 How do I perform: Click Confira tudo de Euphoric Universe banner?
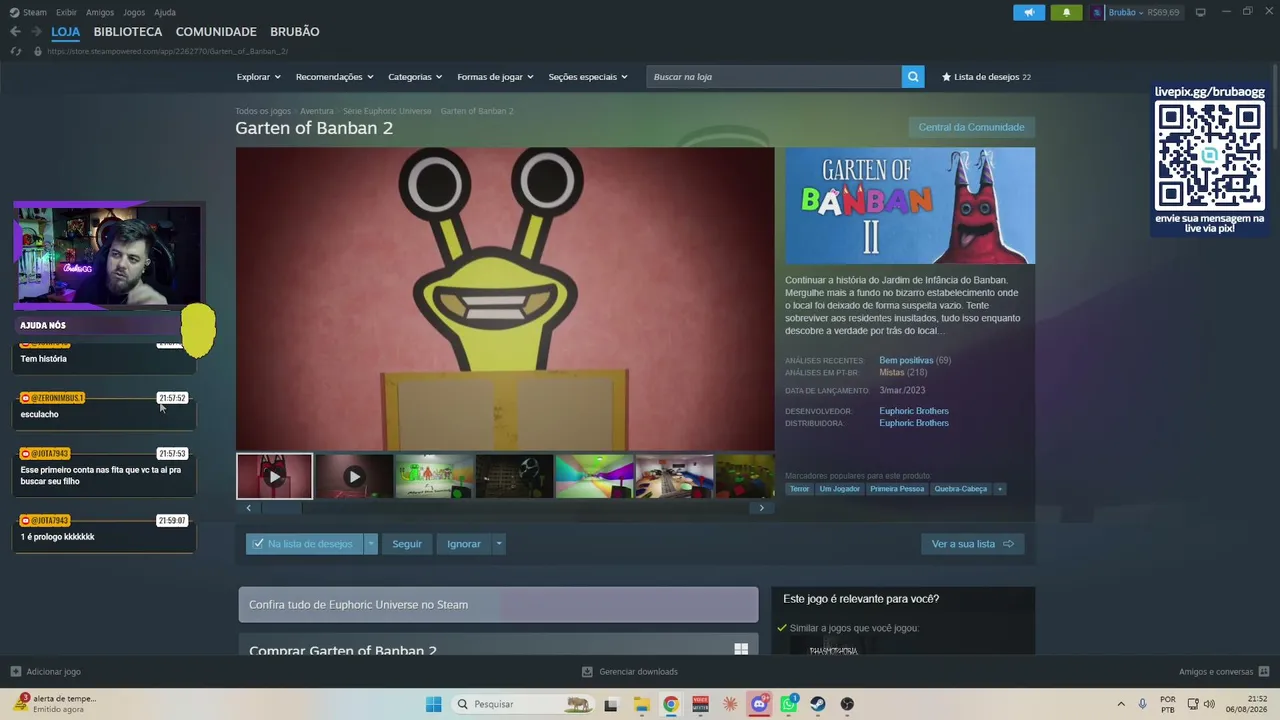(x=498, y=605)
